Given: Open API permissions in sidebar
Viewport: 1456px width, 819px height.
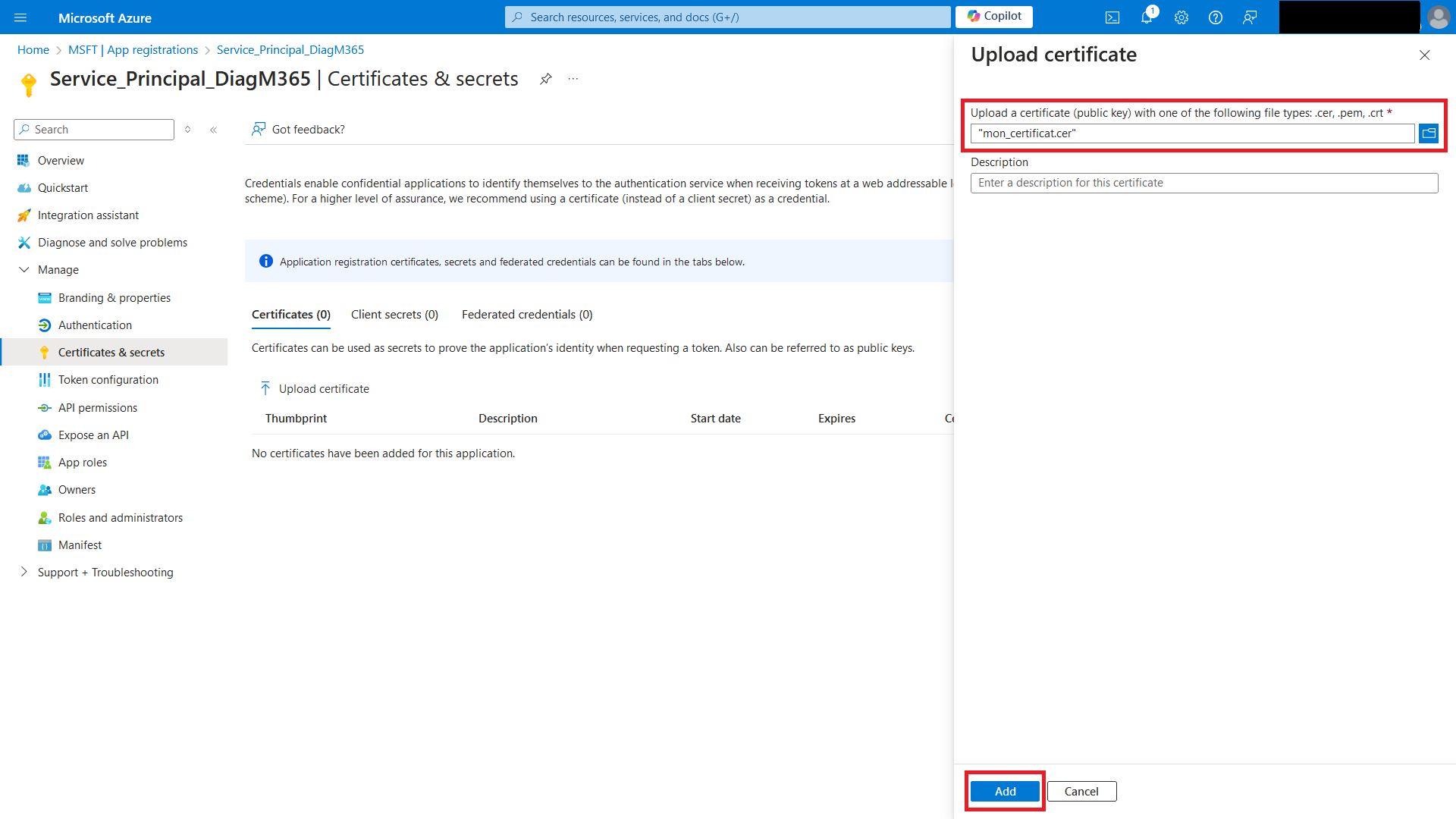Looking at the screenshot, I should [x=98, y=408].
